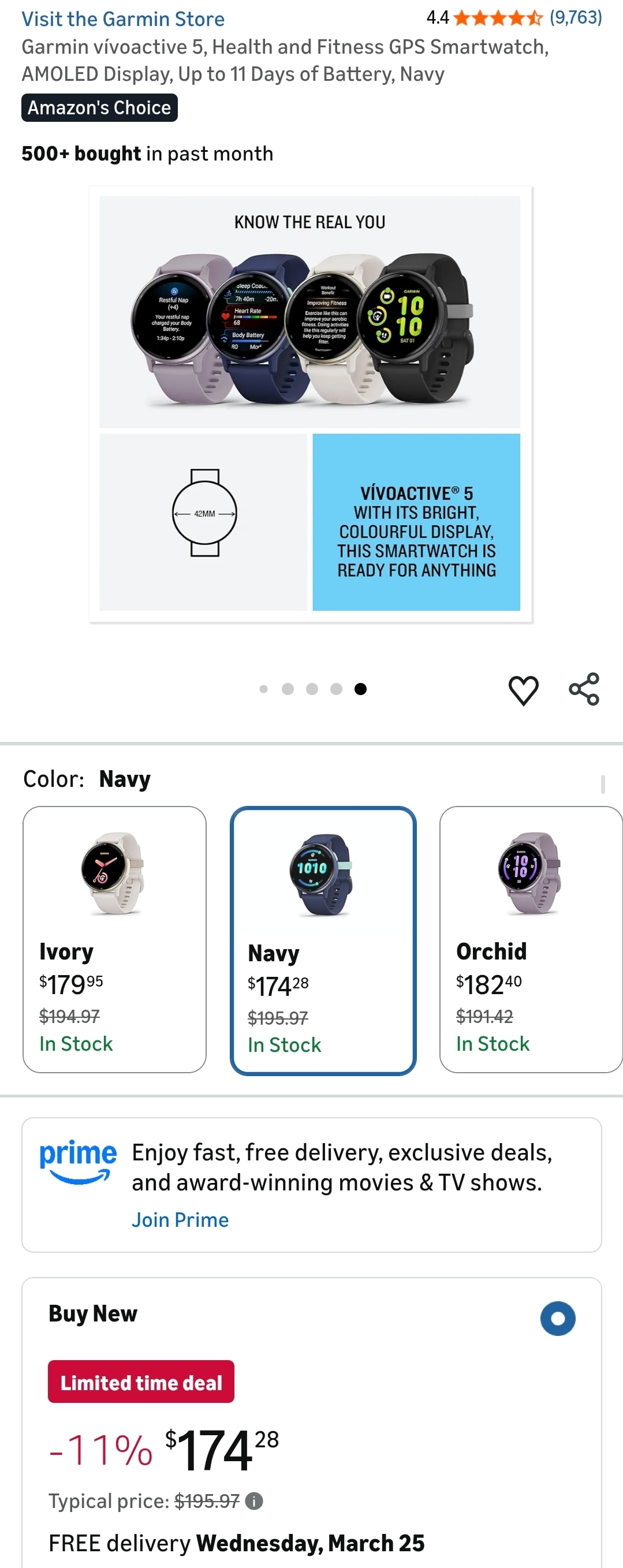Image resolution: width=623 pixels, height=1568 pixels.
Task: Select the Buy New radio button
Action: point(557,1319)
